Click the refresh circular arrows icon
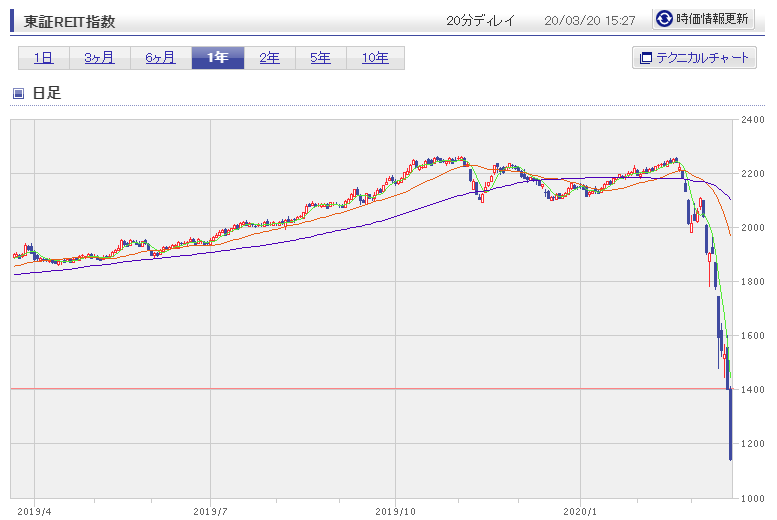Image resolution: width=777 pixels, height=520 pixels. pos(664,19)
